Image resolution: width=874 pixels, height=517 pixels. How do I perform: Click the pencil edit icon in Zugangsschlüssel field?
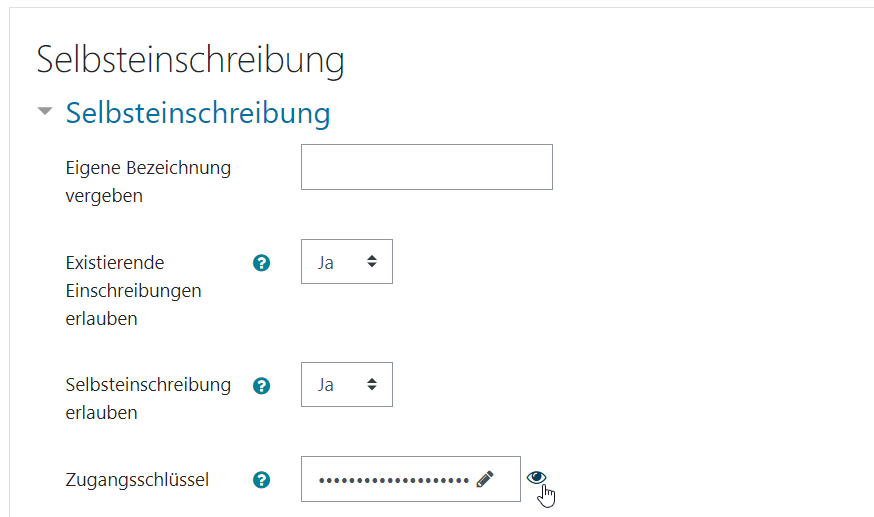(485, 479)
